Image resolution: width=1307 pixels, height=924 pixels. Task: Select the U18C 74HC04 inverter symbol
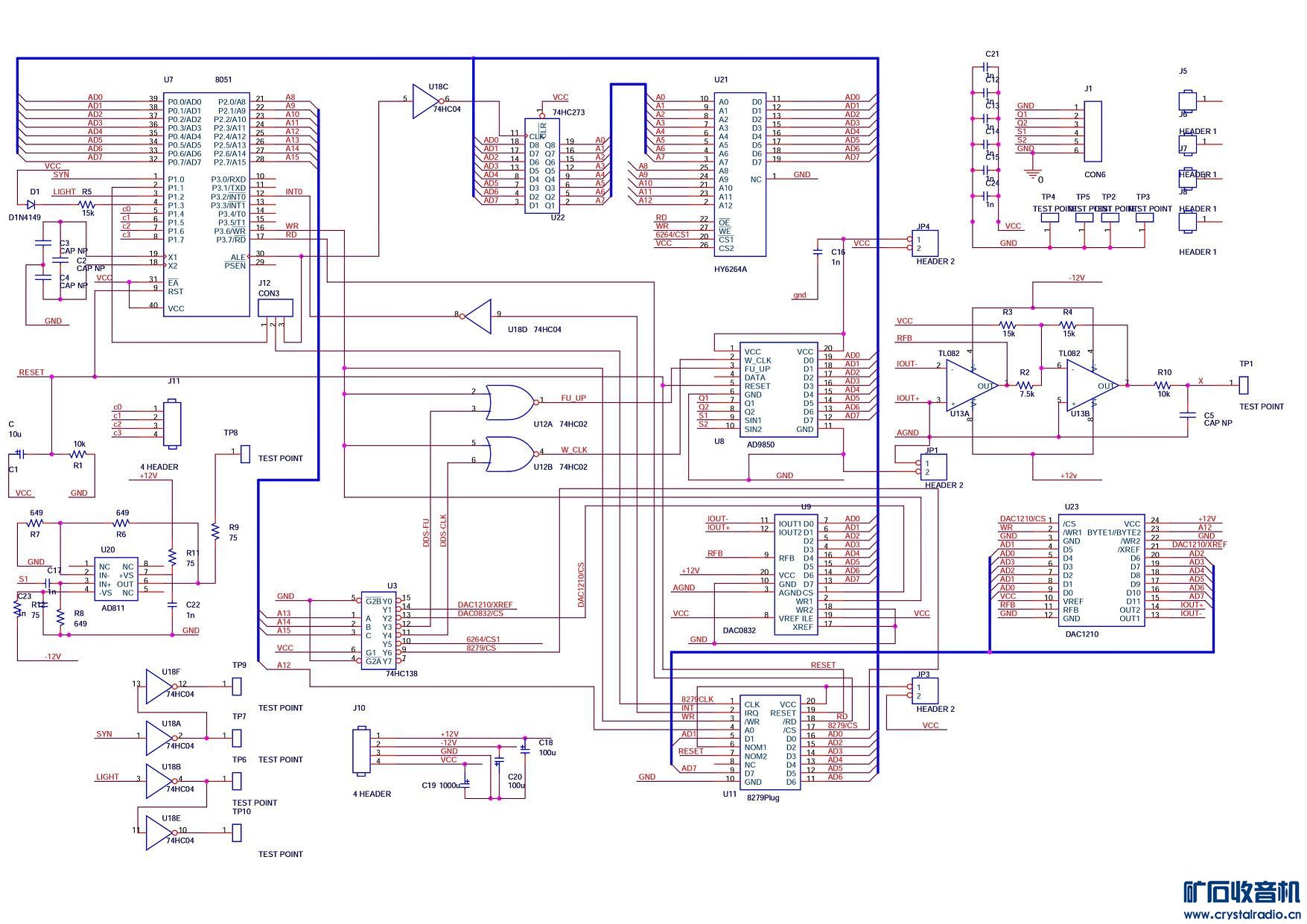[x=427, y=100]
